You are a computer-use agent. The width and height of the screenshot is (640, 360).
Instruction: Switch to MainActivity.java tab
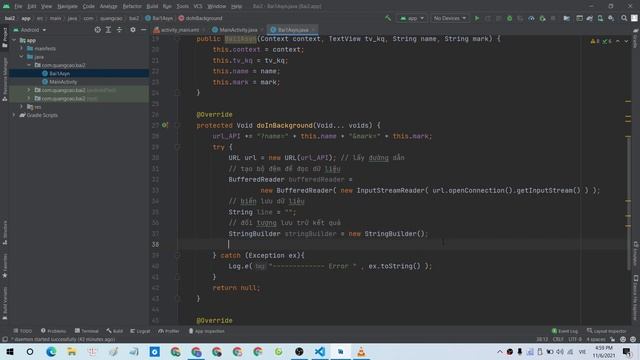tap(238, 30)
